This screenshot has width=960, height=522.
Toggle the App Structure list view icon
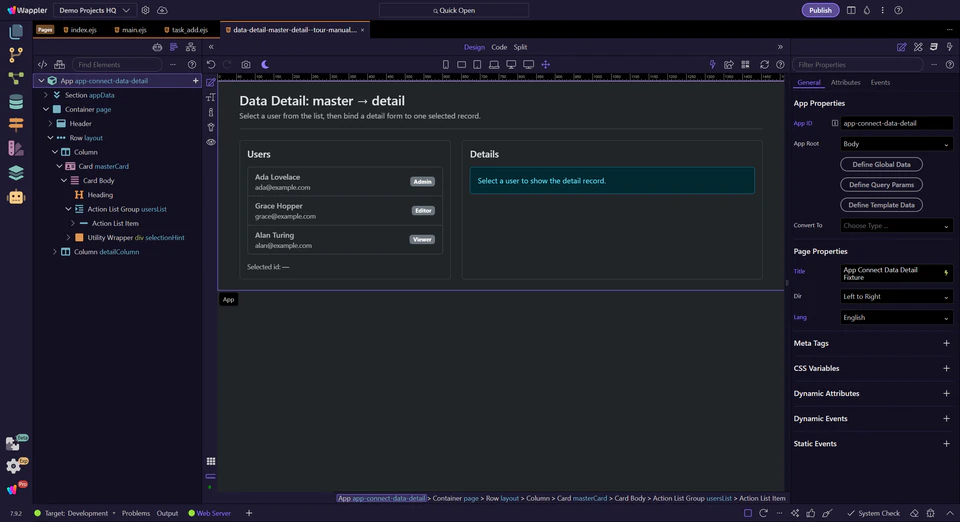(x=174, y=47)
